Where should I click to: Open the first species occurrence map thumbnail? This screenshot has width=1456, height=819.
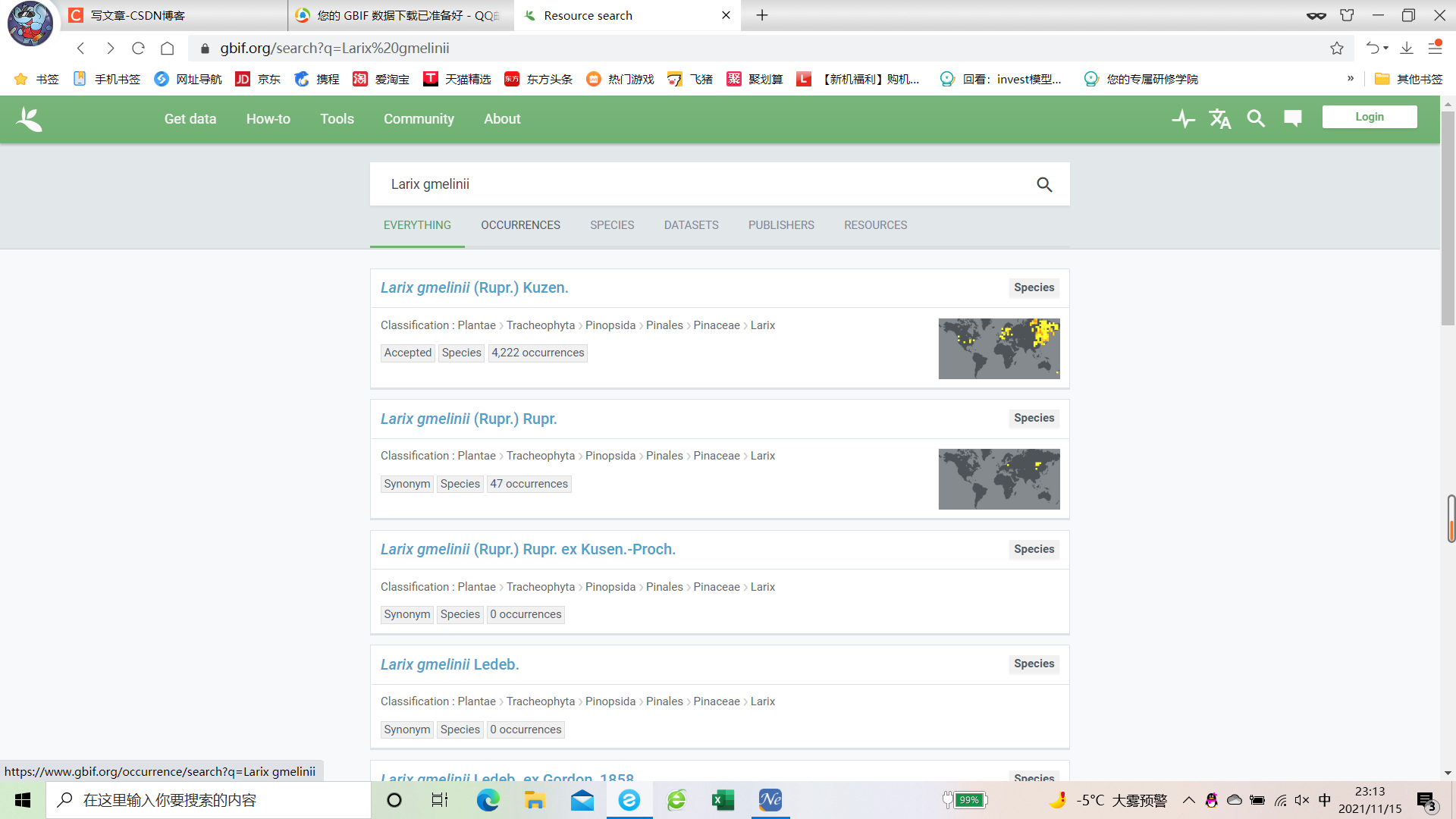coord(999,349)
